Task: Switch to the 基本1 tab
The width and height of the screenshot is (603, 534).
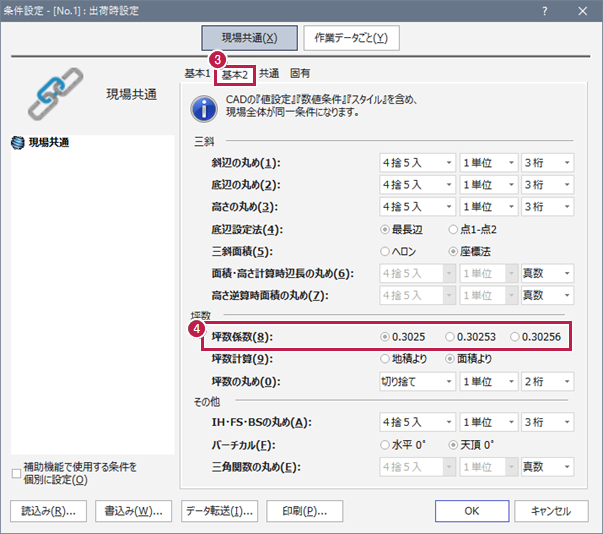Action: pos(197,73)
